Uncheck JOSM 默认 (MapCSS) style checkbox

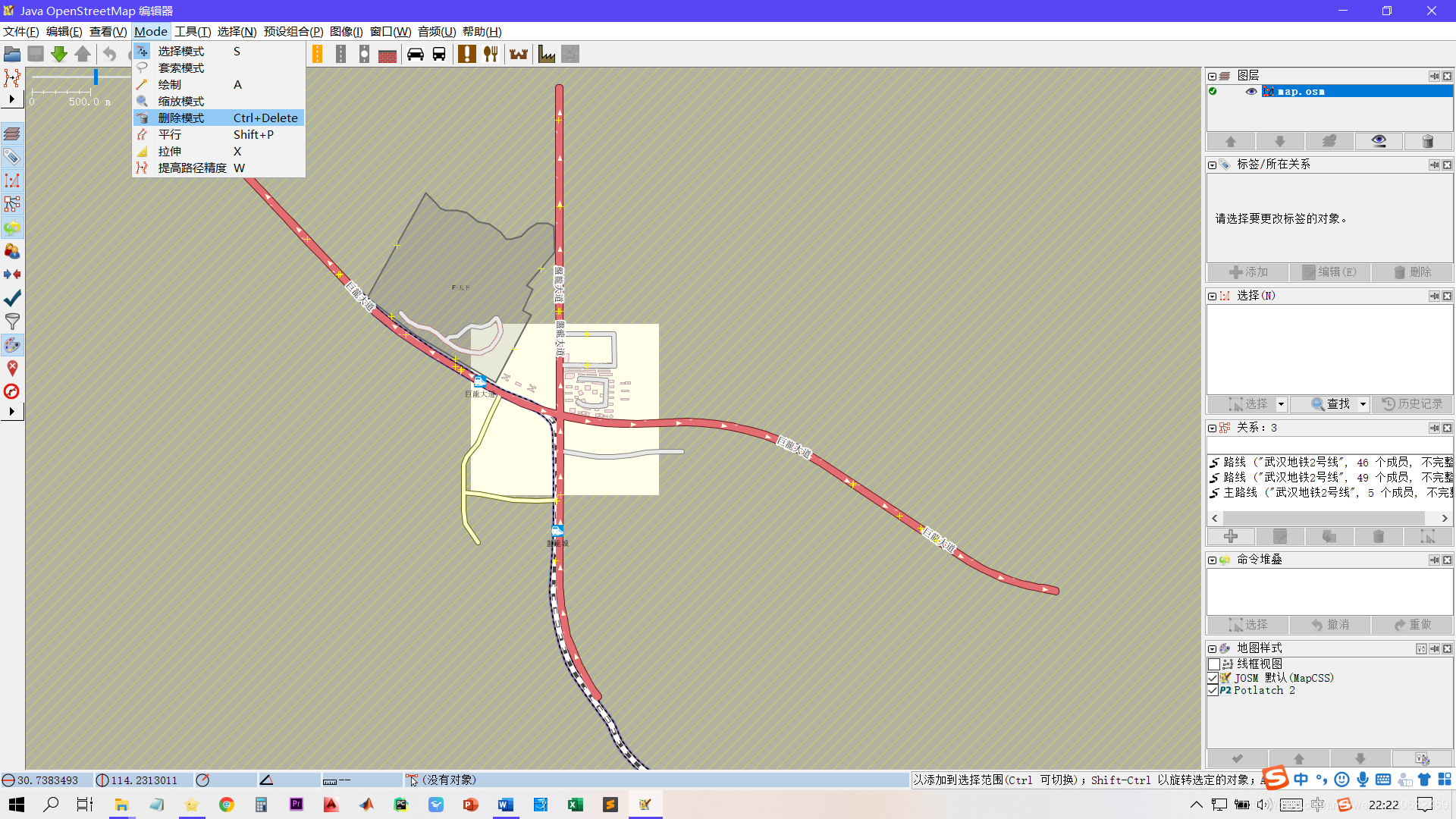tap(1213, 678)
